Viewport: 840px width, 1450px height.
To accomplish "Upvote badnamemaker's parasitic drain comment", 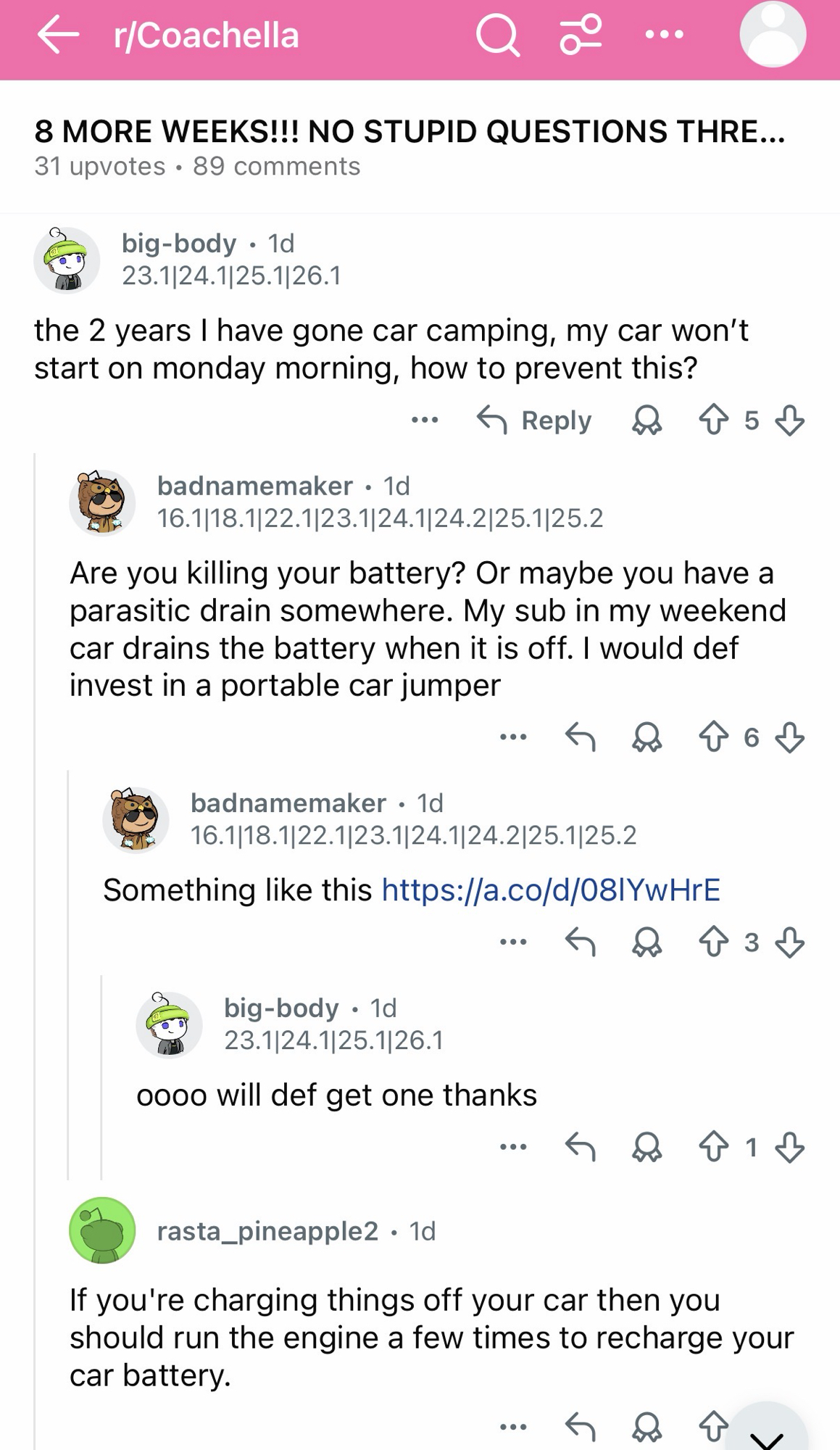I will click(714, 738).
